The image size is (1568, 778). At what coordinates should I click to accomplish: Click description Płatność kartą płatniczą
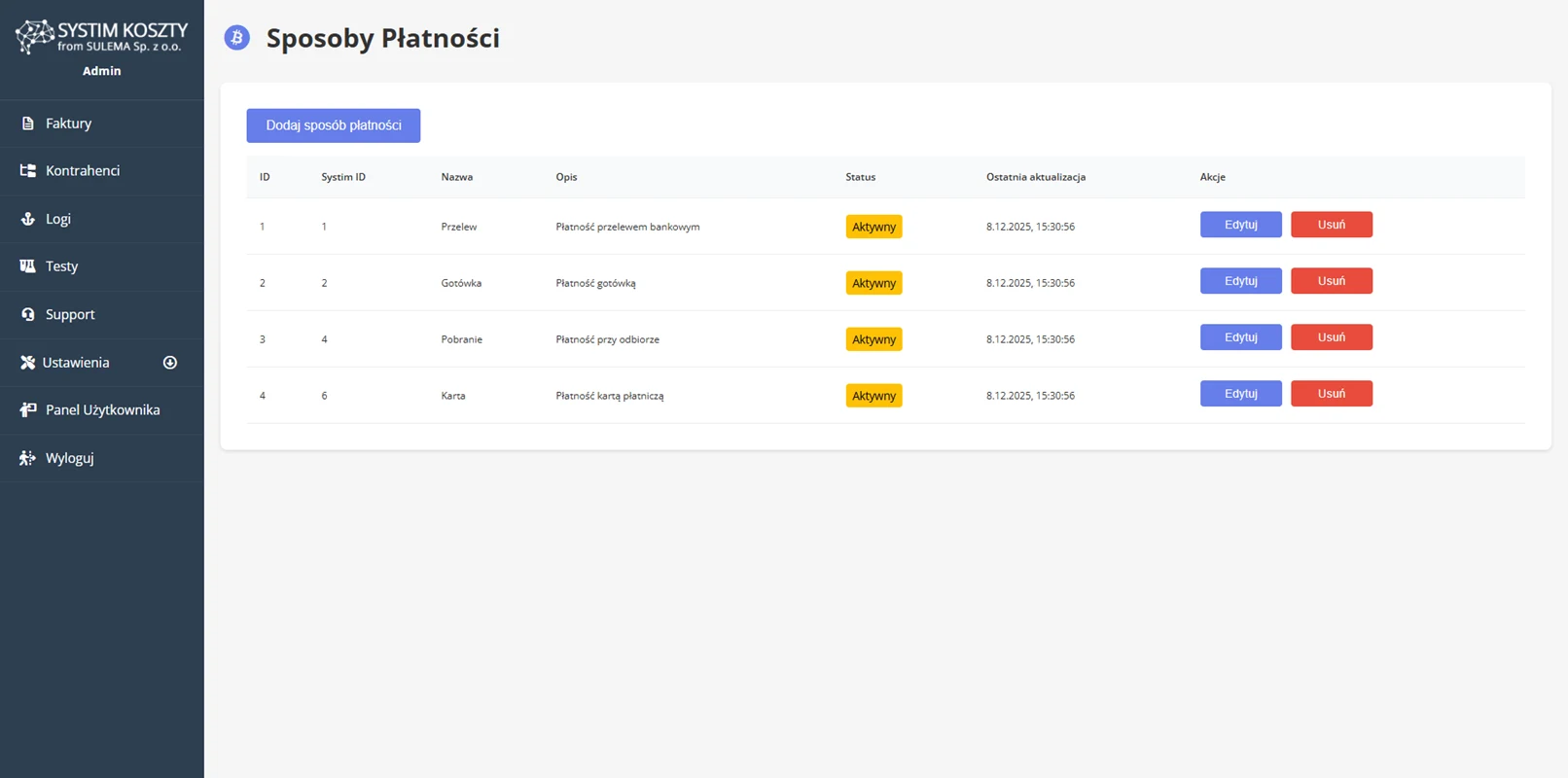(x=610, y=396)
